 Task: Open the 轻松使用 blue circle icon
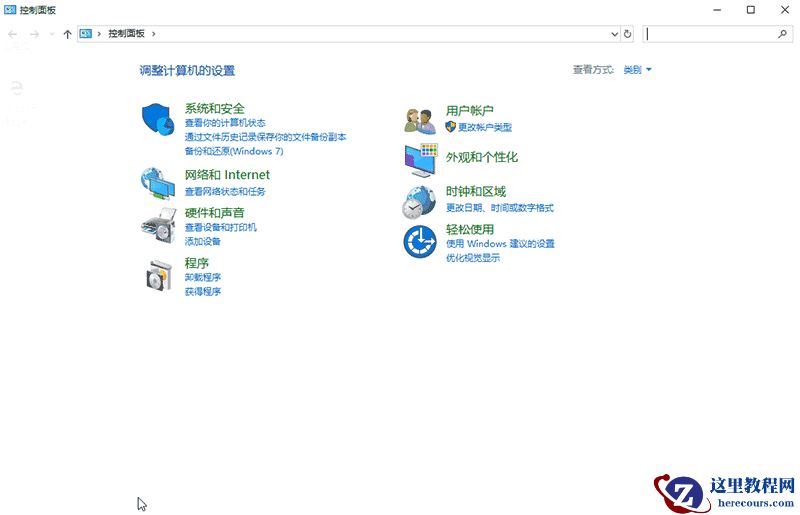pyautogui.click(x=420, y=241)
